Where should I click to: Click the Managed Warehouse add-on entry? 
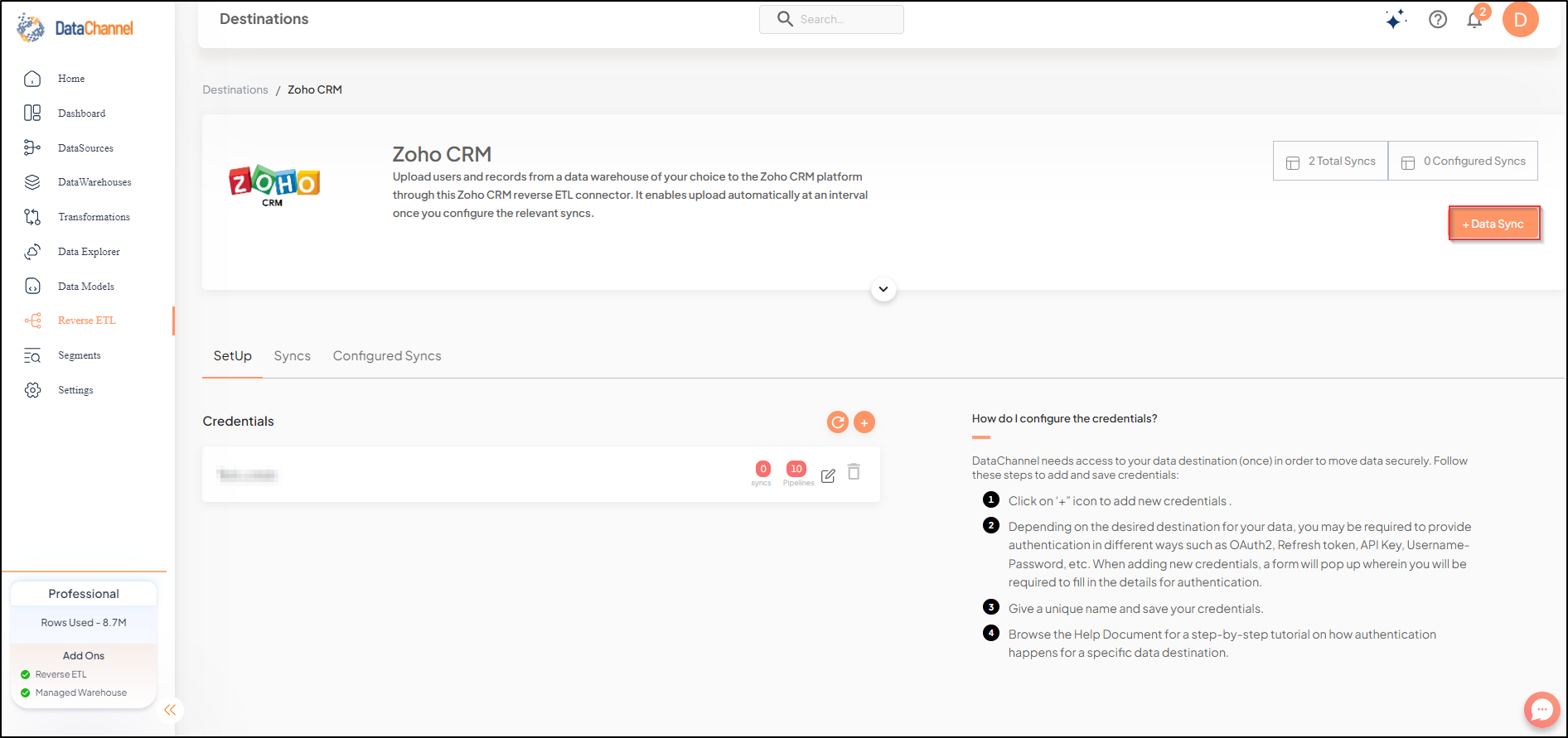74,692
